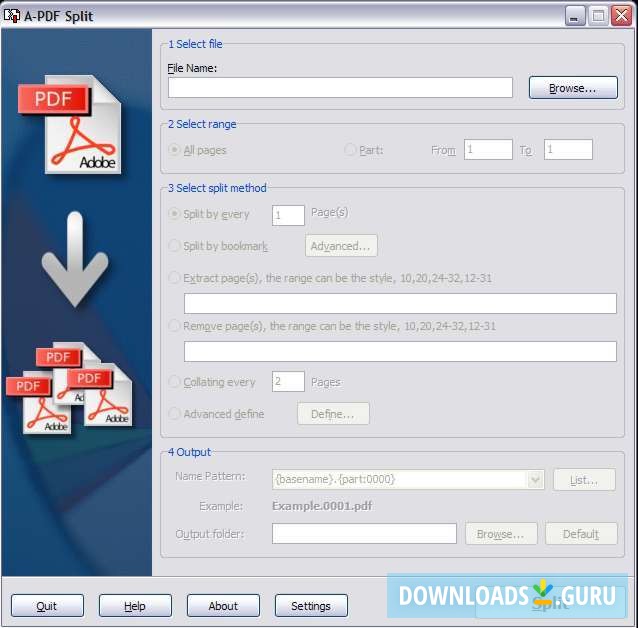Open the Help button
The height and width of the screenshot is (628, 638).
(x=135, y=606)
